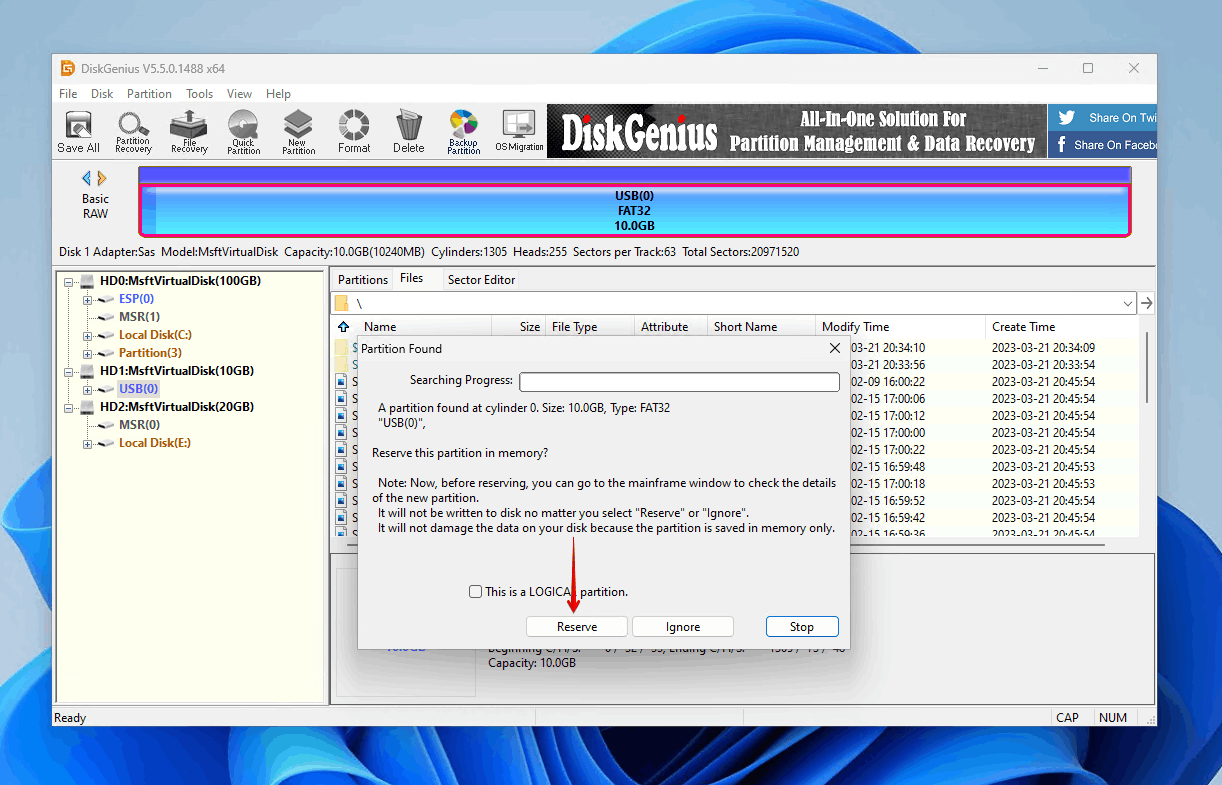
Task: Open the Partition Recovery tool
Action: [133, 132]
